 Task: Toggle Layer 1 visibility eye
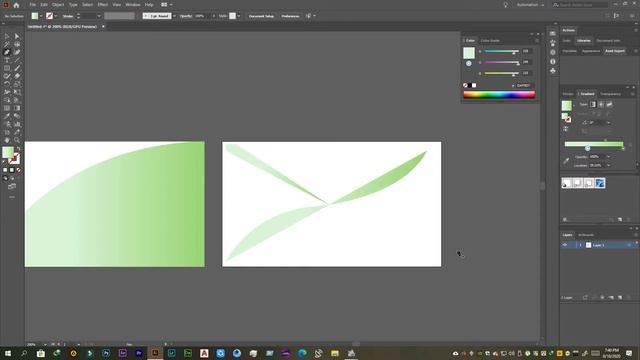pyautogui.click(x=565, y=245)
